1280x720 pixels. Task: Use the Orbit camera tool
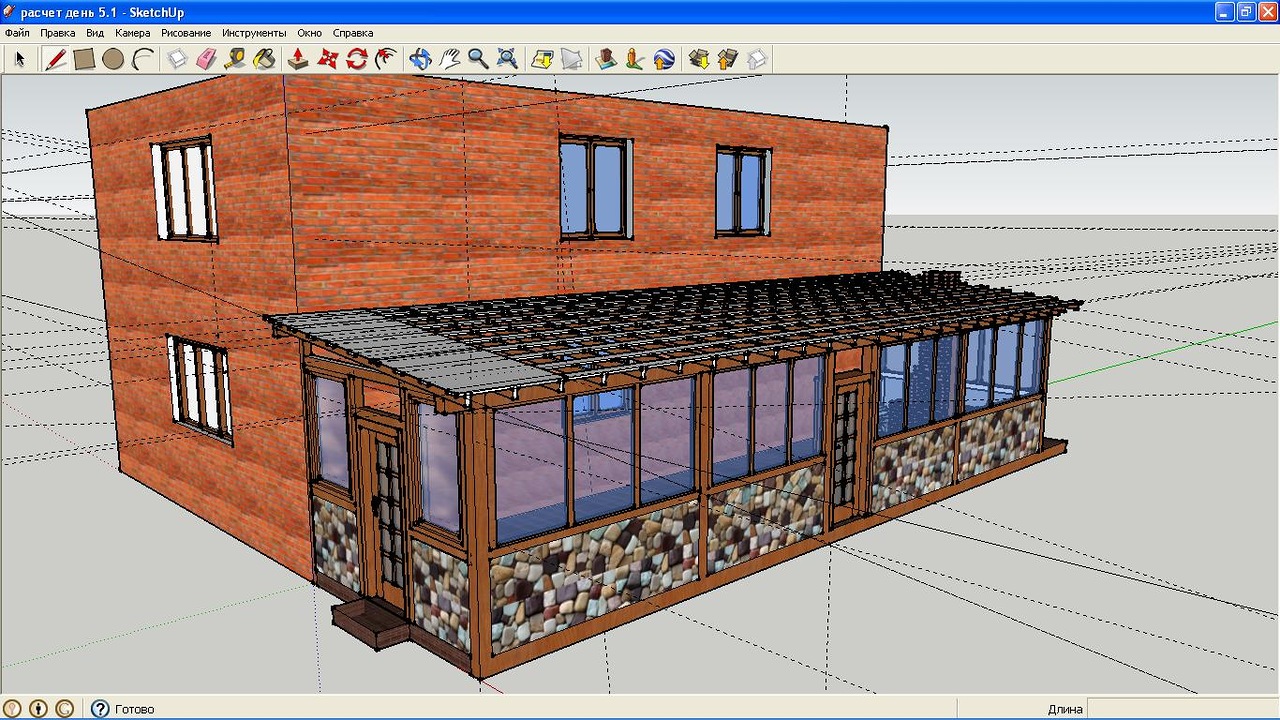click(420, 59)
